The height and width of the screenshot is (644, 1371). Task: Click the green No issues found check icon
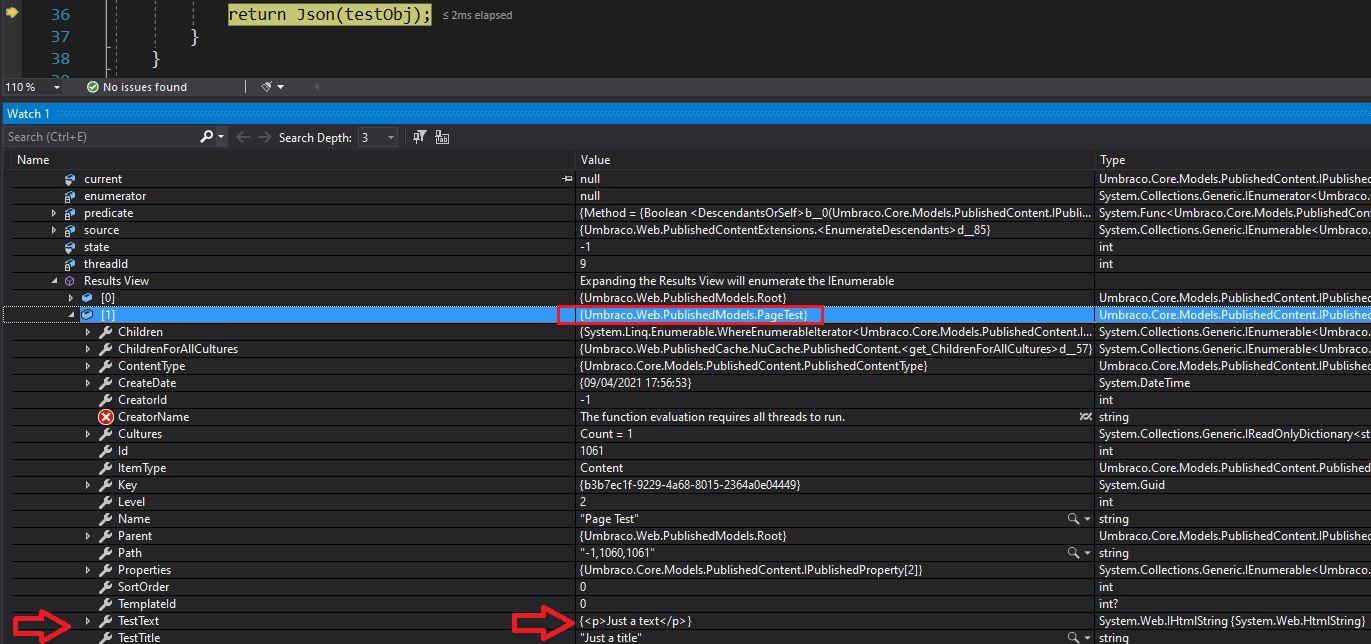point(93,87)
